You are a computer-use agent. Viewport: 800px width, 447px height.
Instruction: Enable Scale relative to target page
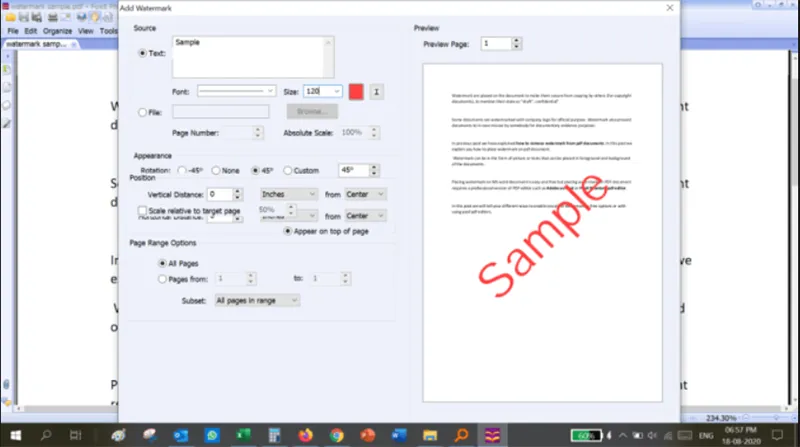coord(142,210)
